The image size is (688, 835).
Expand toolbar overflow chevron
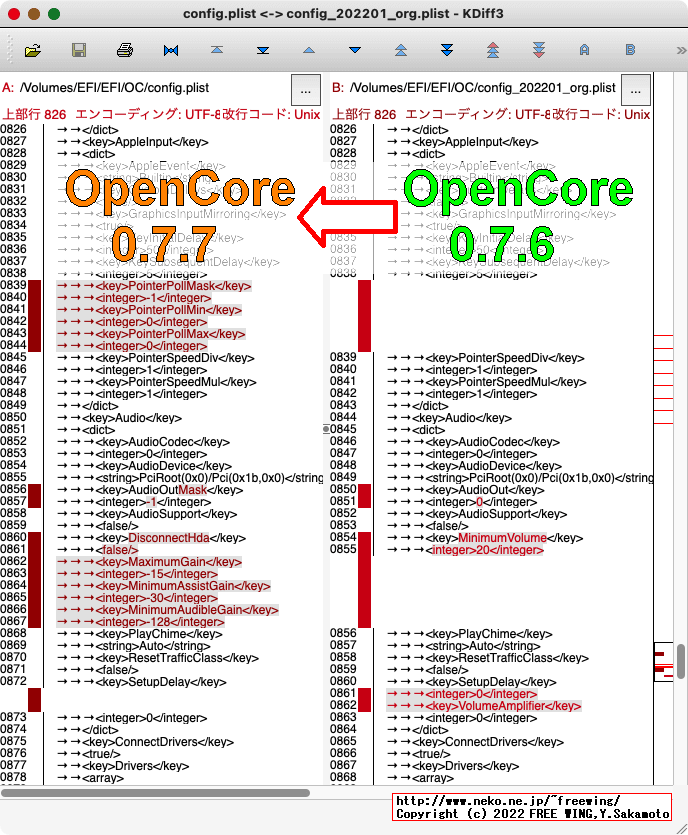click(x=681, y=51)
